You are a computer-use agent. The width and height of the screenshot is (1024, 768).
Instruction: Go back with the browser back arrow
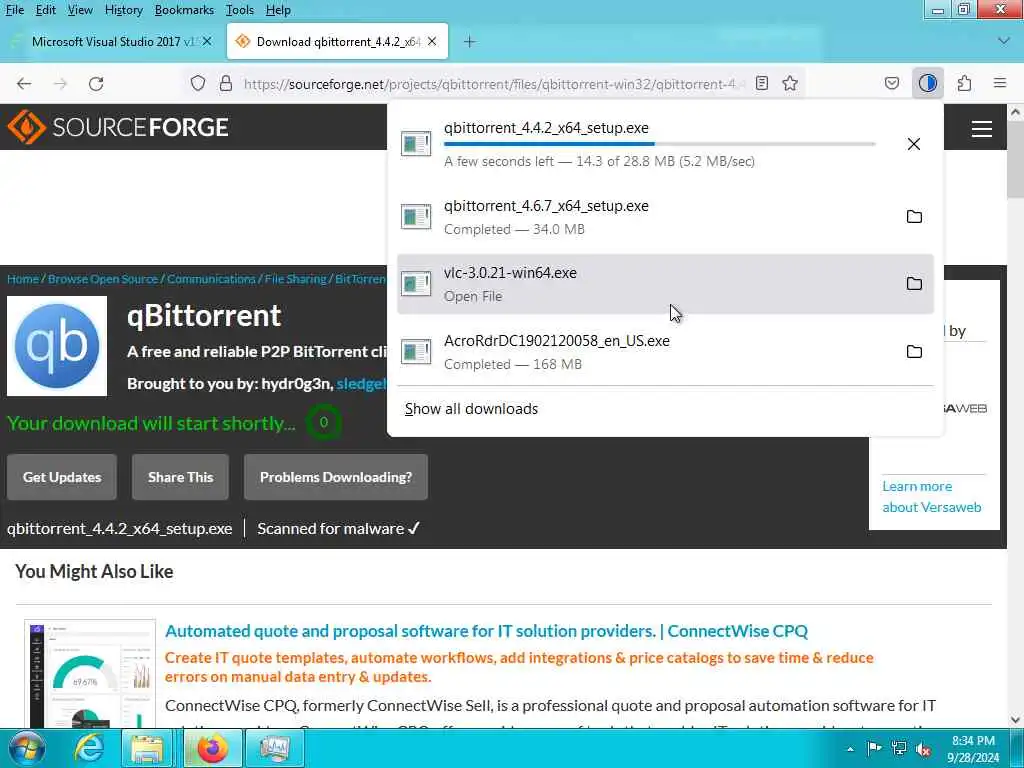pos(24,84)
